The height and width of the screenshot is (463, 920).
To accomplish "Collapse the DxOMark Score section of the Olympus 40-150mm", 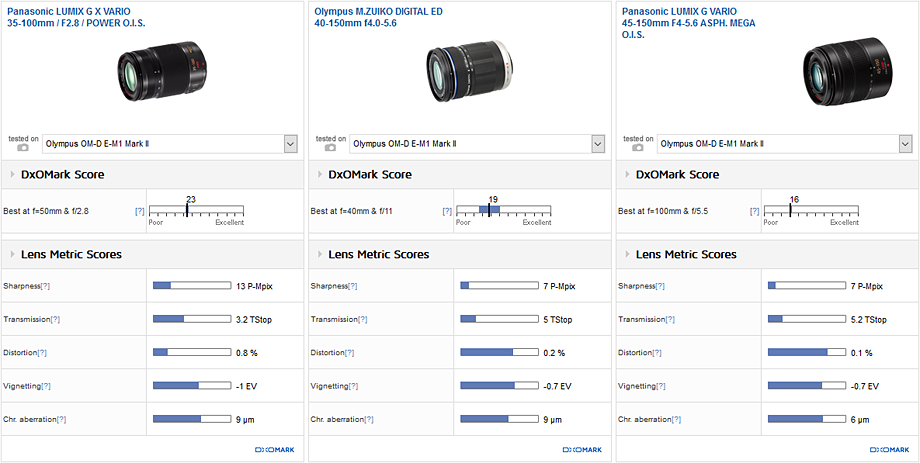I will click(x=320, y=174).
